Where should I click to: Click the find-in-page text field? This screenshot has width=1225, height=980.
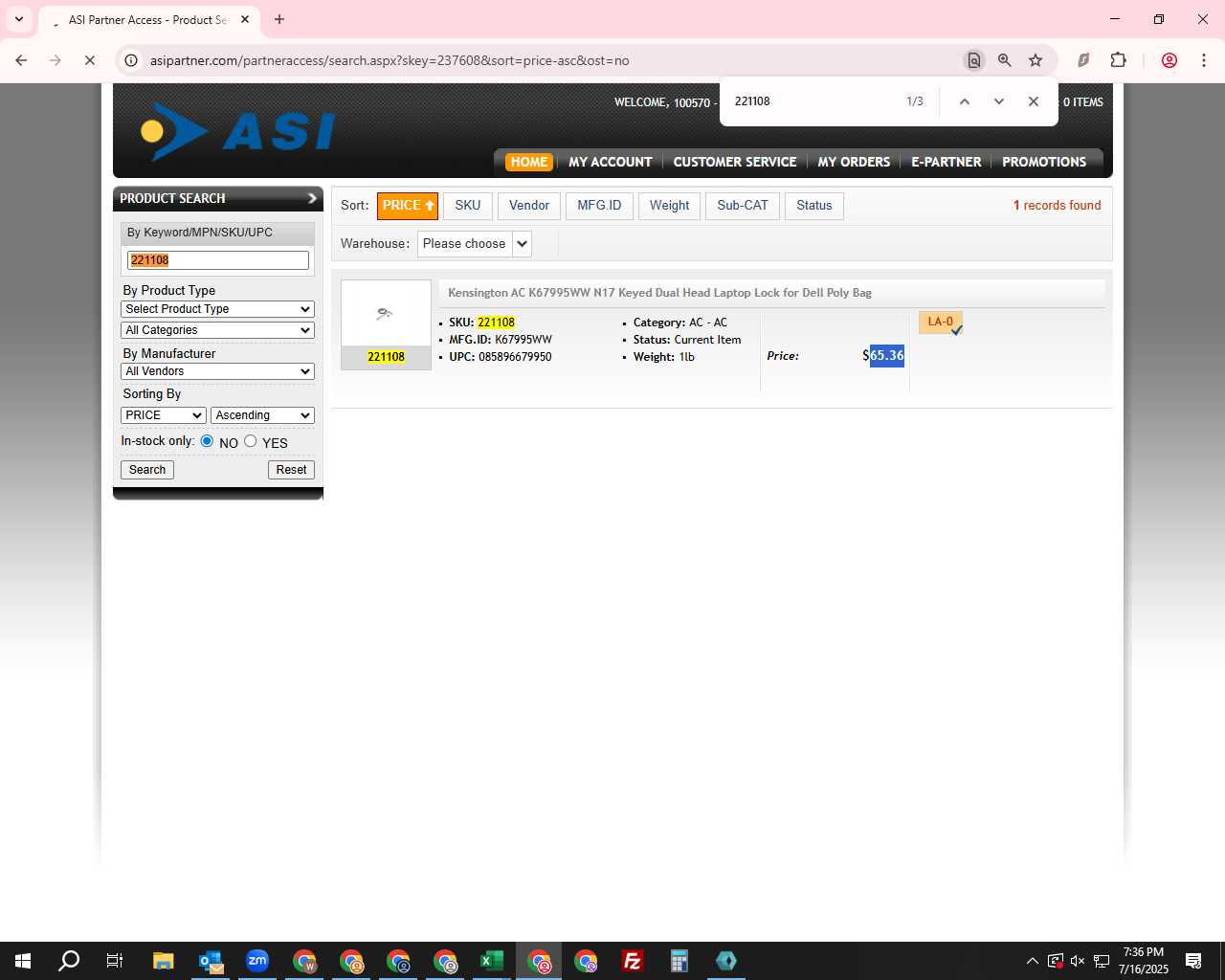[x=813, y=101]
